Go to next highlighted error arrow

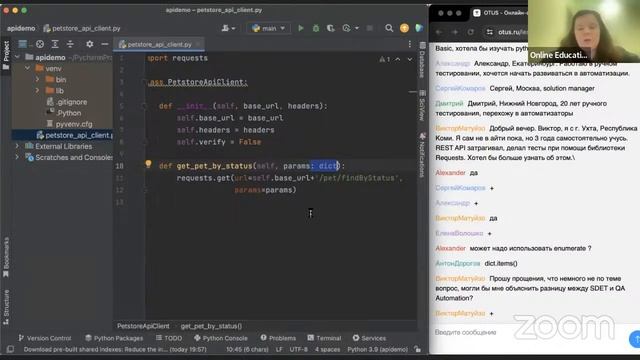[409, 60]
